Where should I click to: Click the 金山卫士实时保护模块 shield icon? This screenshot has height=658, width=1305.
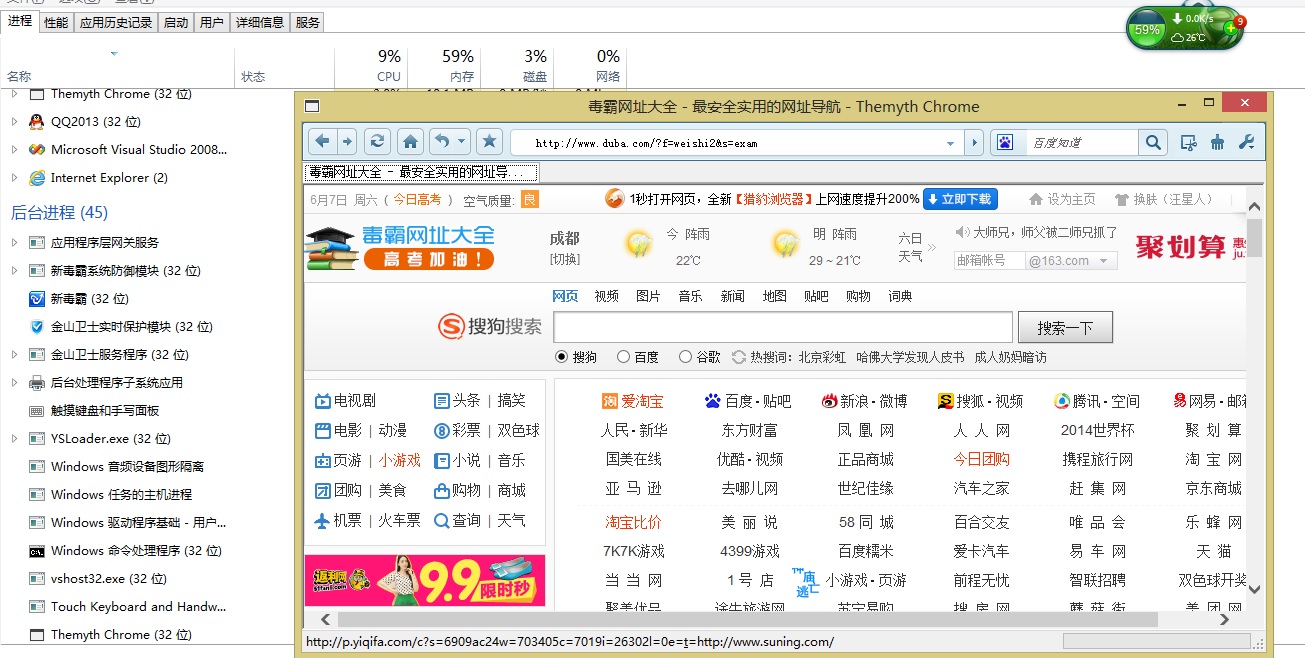tap(37, 327)
